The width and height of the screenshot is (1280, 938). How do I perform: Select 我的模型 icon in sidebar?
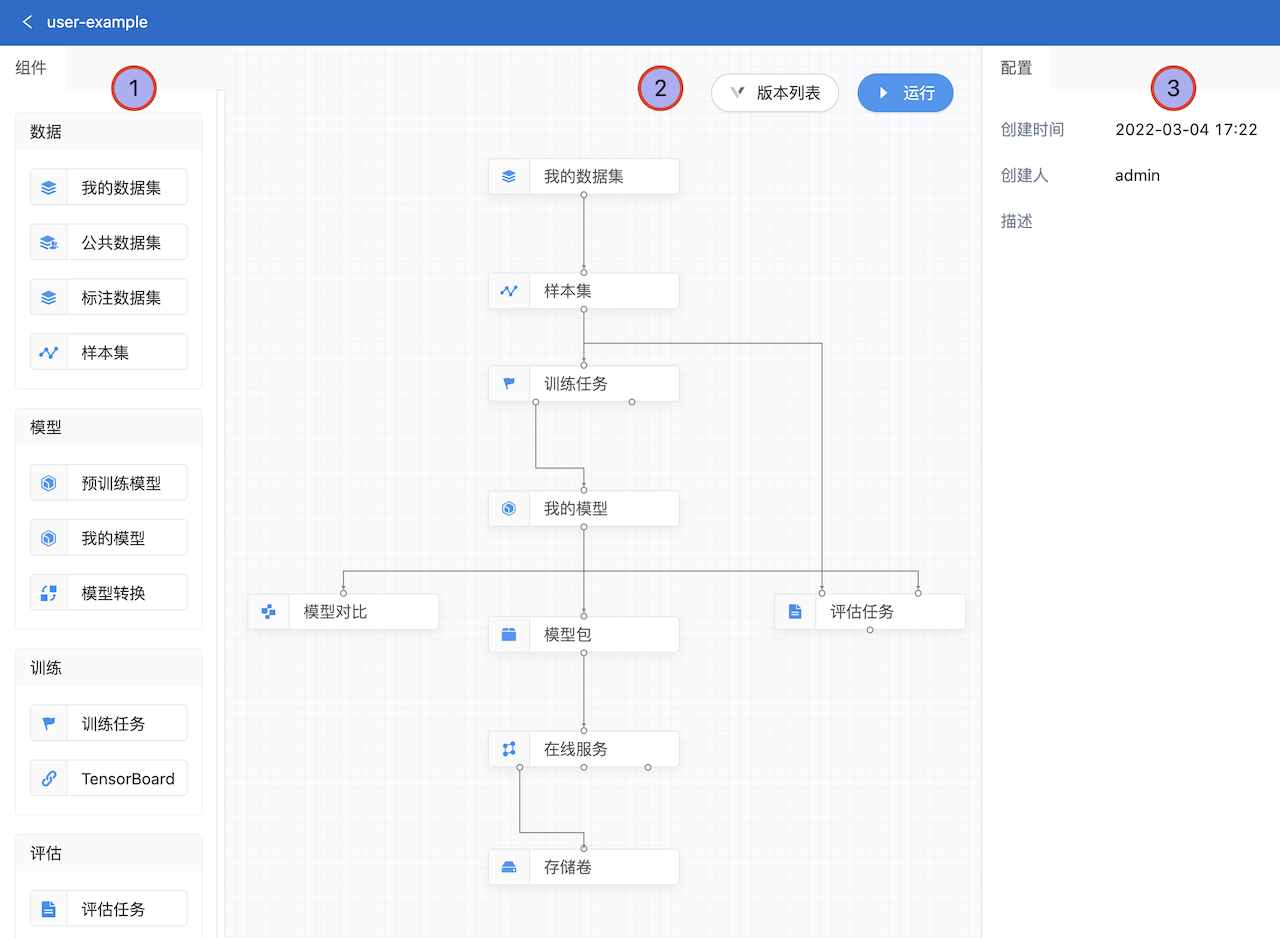point(49,538)
